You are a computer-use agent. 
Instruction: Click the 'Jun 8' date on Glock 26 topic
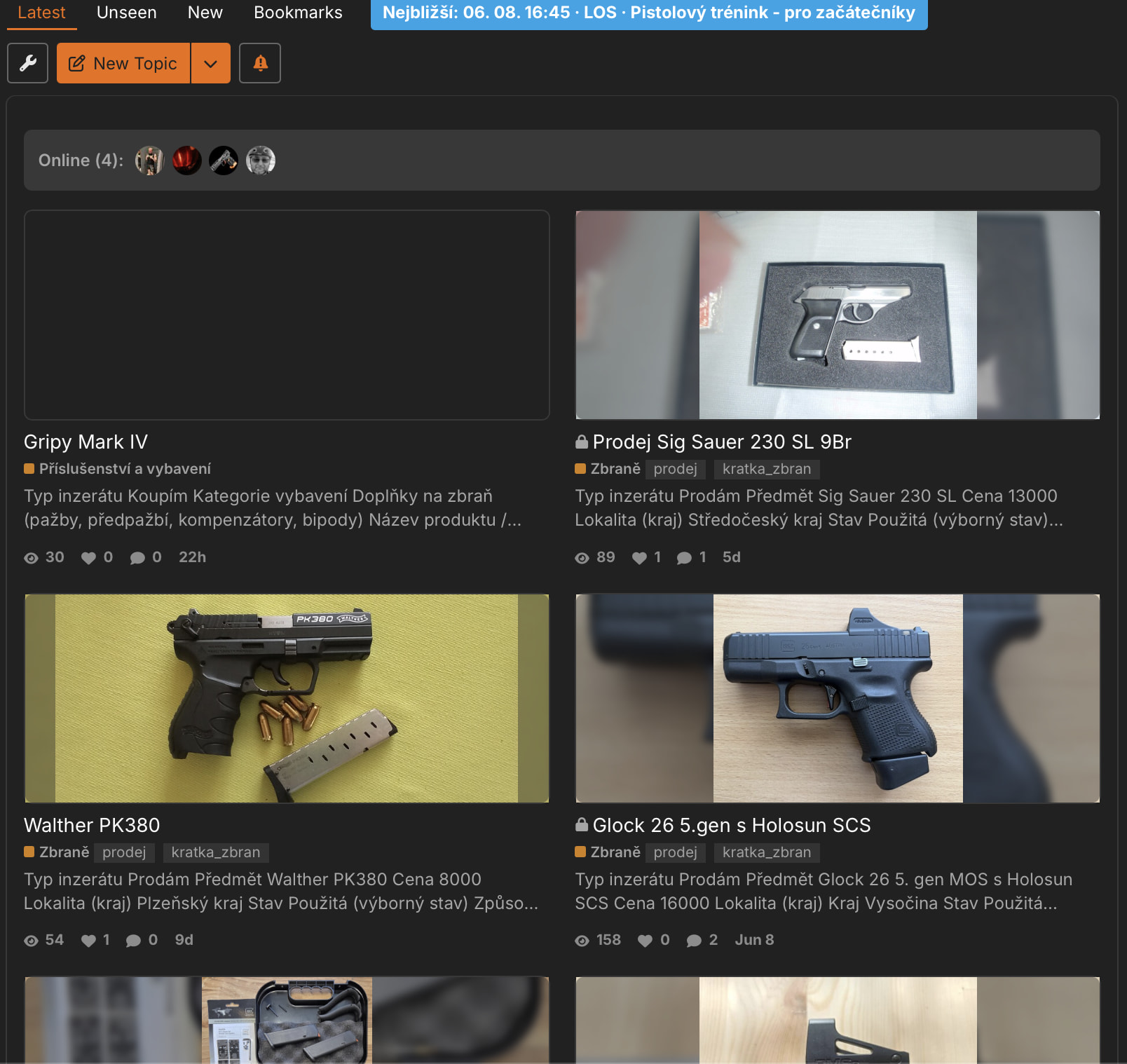pyautogui.click(x=755, y=940)
